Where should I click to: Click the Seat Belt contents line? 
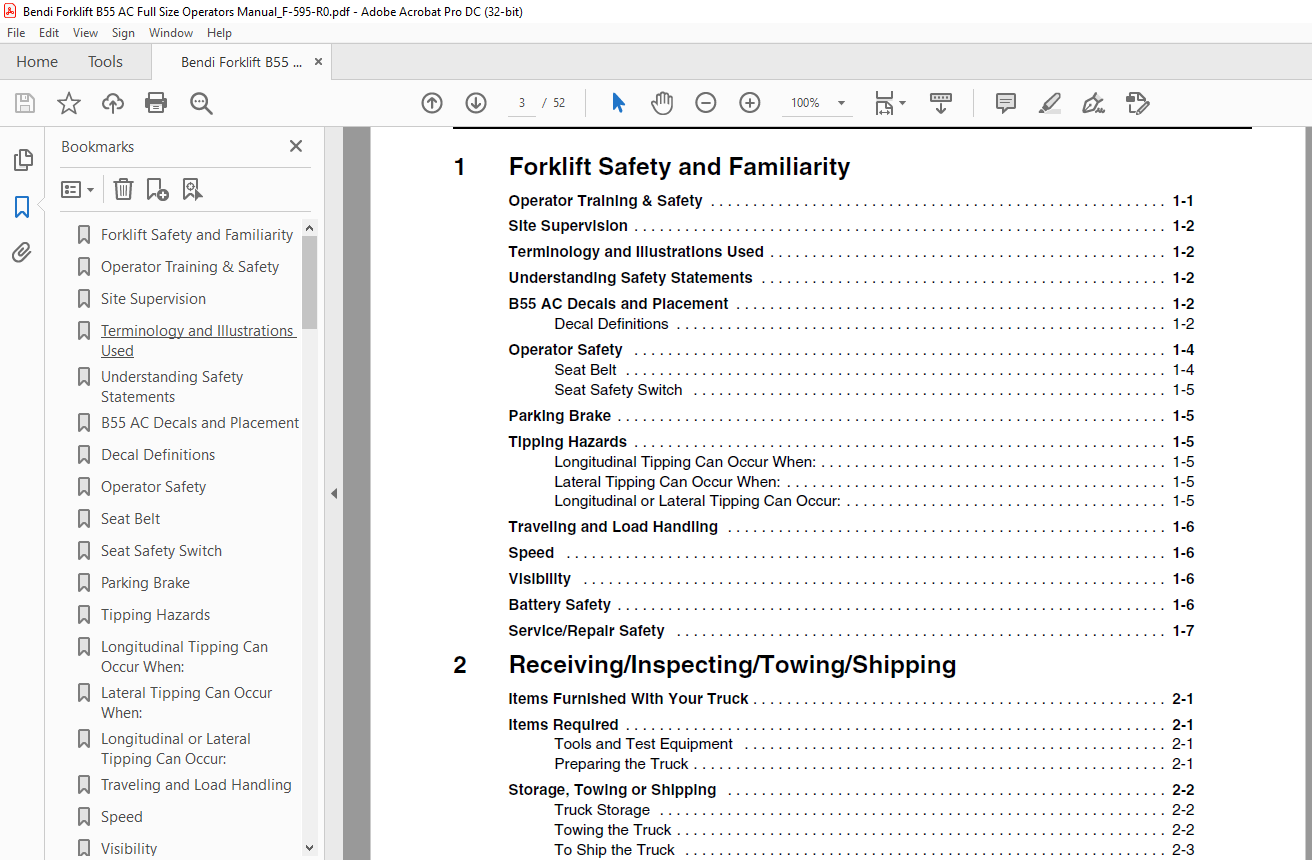[x=874, y=370]
